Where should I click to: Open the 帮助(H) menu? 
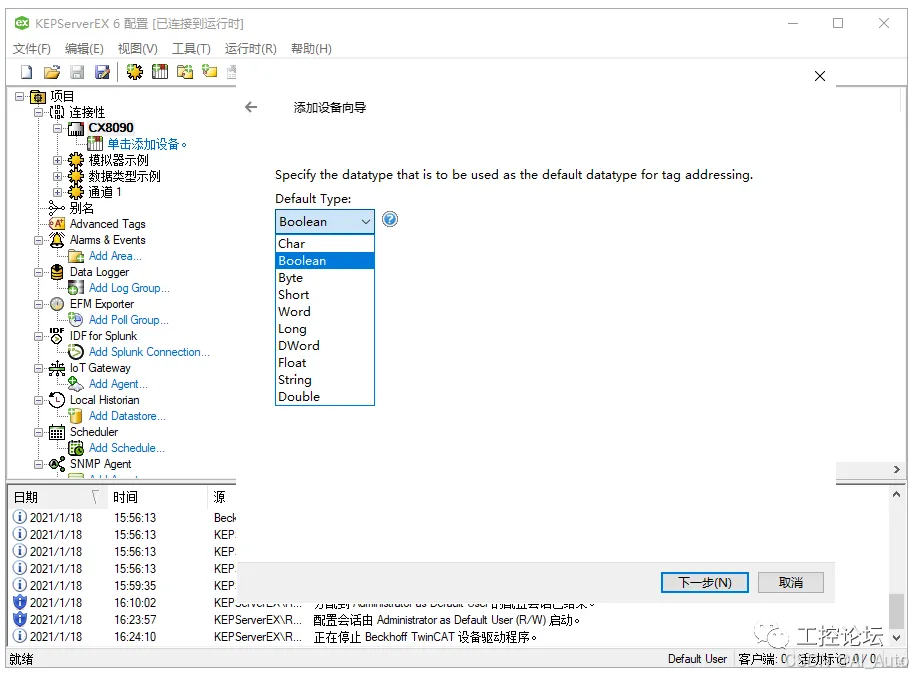[x=311, y=49]
